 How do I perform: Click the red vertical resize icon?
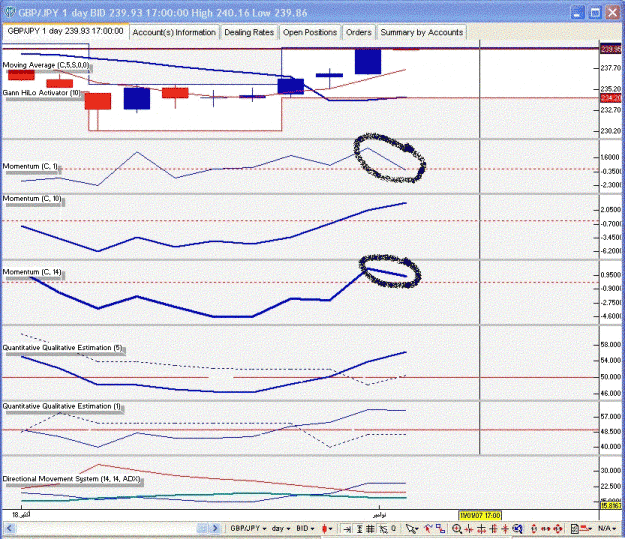[x=534, y=529]
